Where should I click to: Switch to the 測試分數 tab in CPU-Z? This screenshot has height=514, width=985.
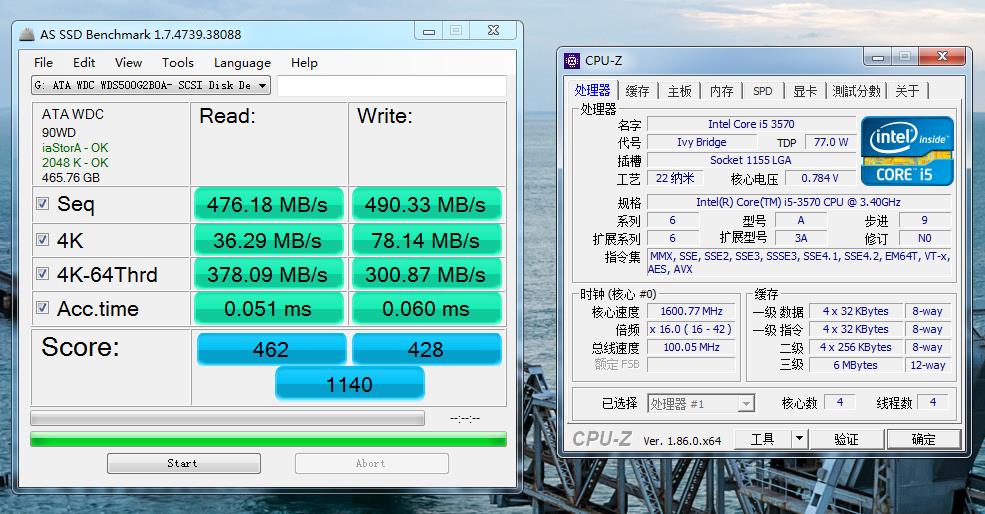[856, 91]
